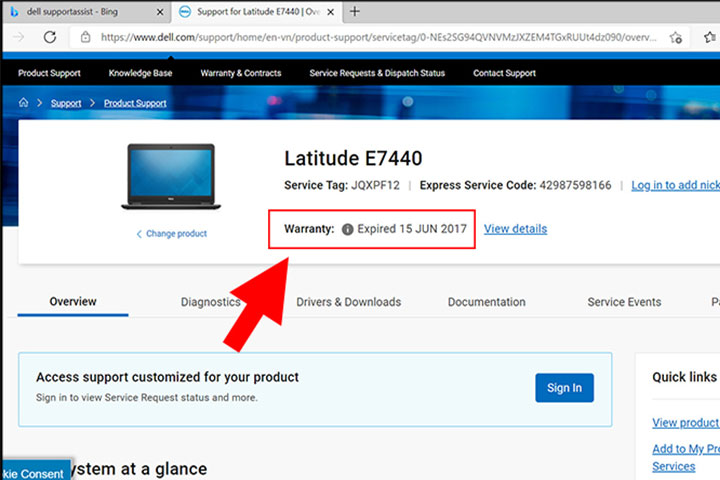
Task: Click View product quick link
Action: (x=686, y=423)
